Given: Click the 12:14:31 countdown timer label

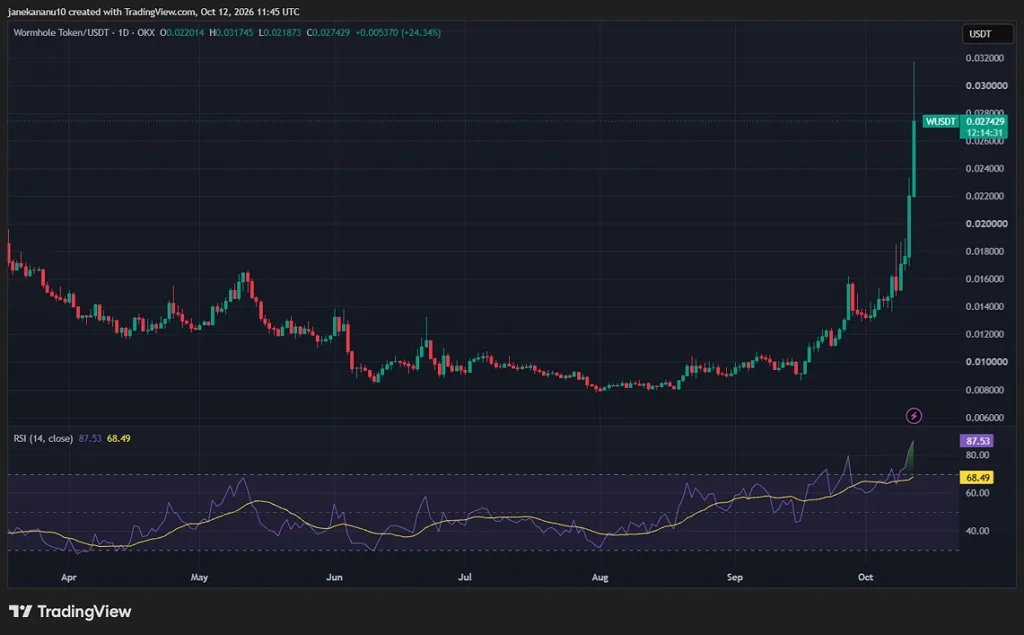Looking at the screenshot, I should tap(984, 133).
